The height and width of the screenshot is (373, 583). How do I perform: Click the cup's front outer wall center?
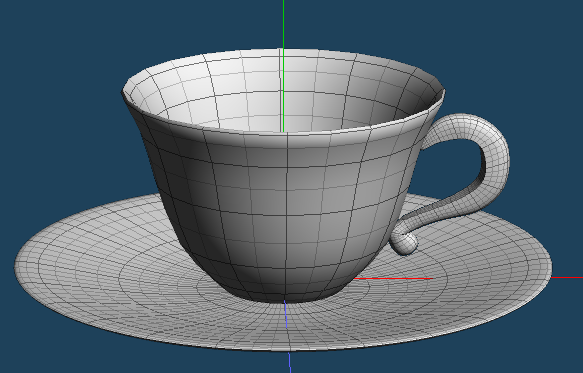(x=286, y=208)
